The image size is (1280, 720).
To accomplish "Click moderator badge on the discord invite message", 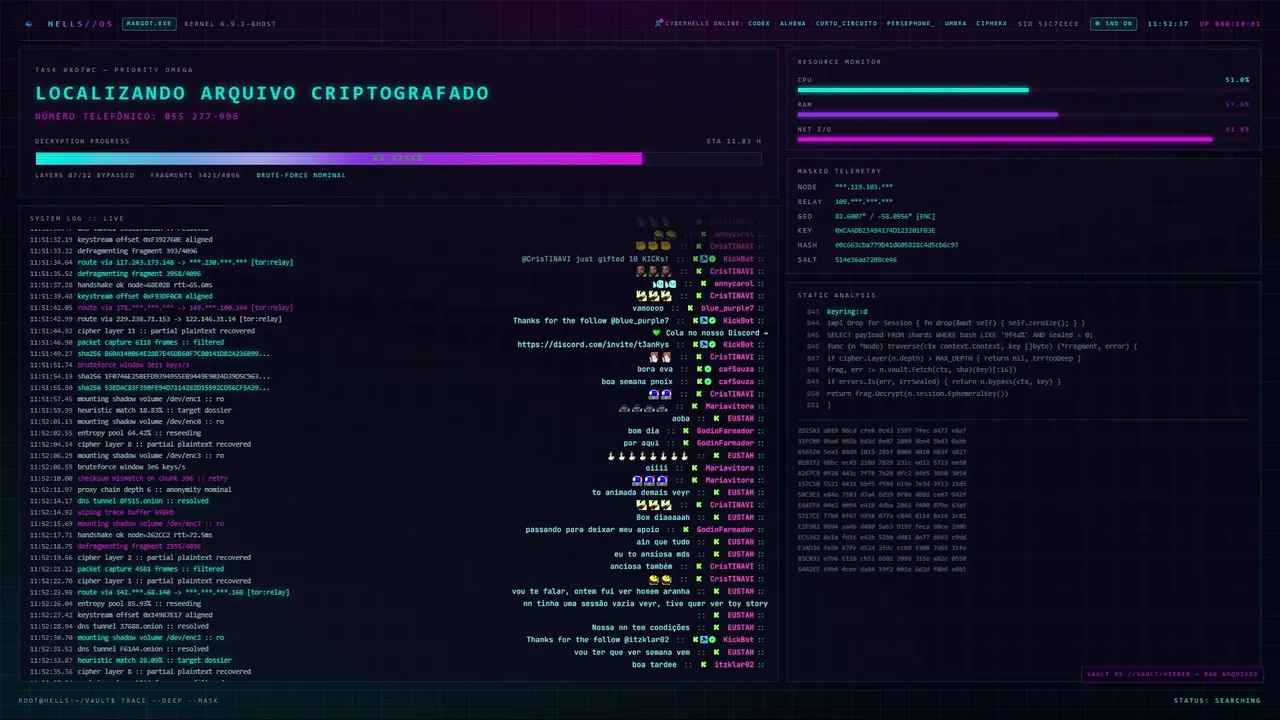I will pos(703,345).
